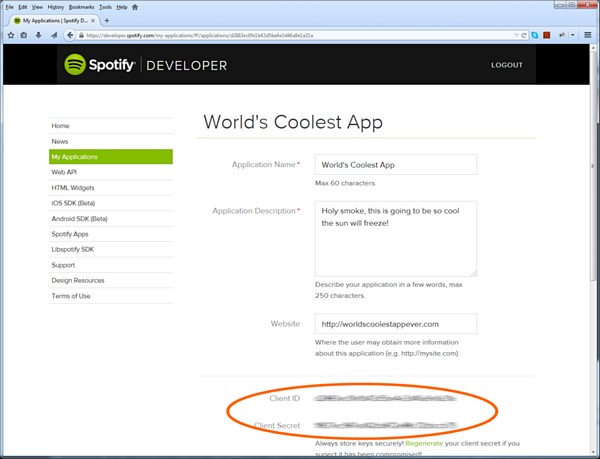Image resolution: width=600 pixels, height=459 pixels.
Task: Click the red extension icon in toolbar
Action: tap(547, 35)
